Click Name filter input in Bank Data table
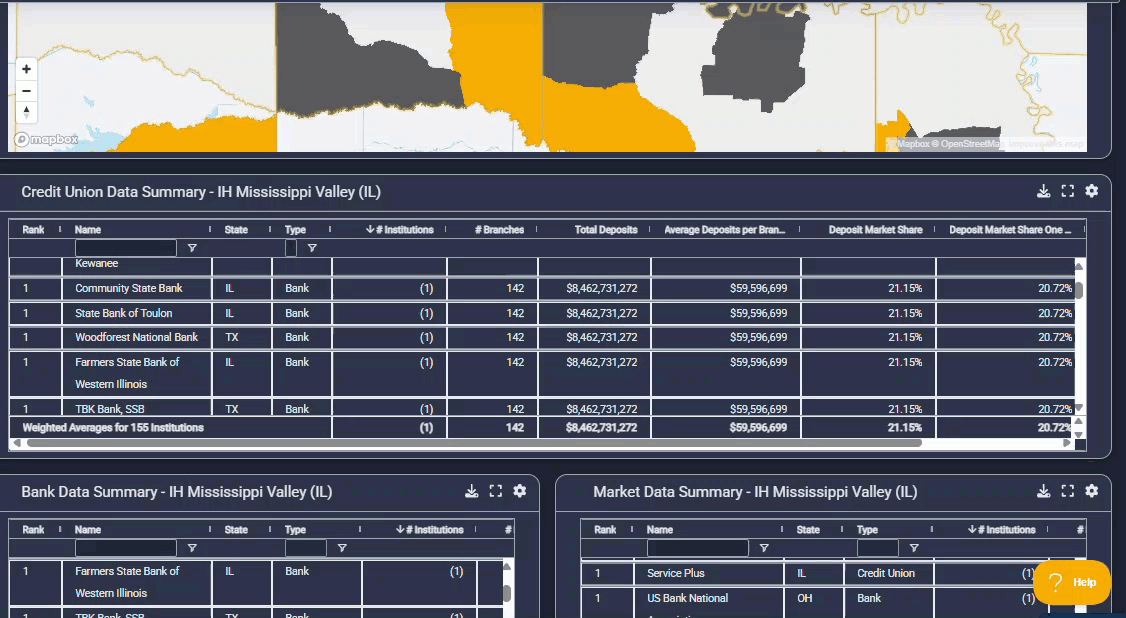Screen dimensions: 1126x618 (x=126, y=548)
